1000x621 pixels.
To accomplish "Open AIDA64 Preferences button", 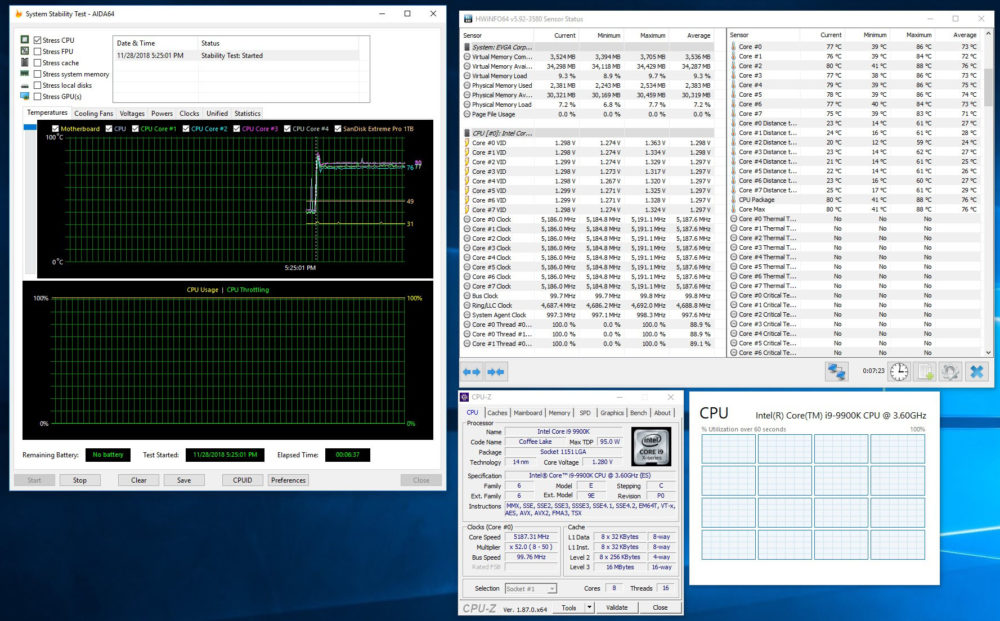I will pos(288,480).
